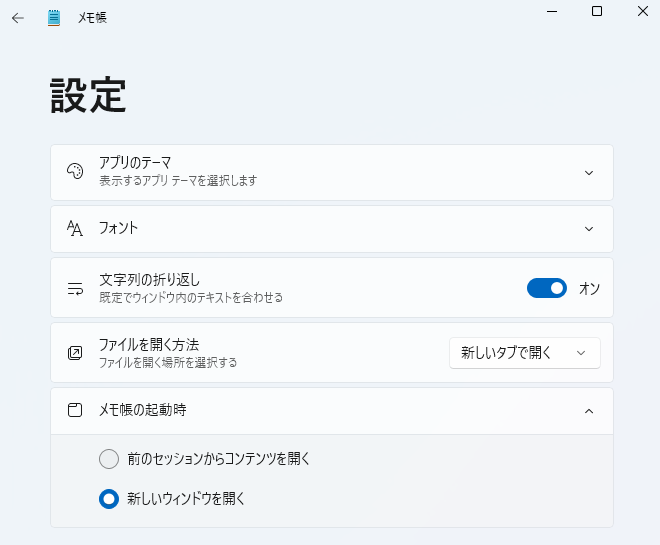Select 新しいウィンドウを開く radio button
Screen dimensions: 660x545
109,498
